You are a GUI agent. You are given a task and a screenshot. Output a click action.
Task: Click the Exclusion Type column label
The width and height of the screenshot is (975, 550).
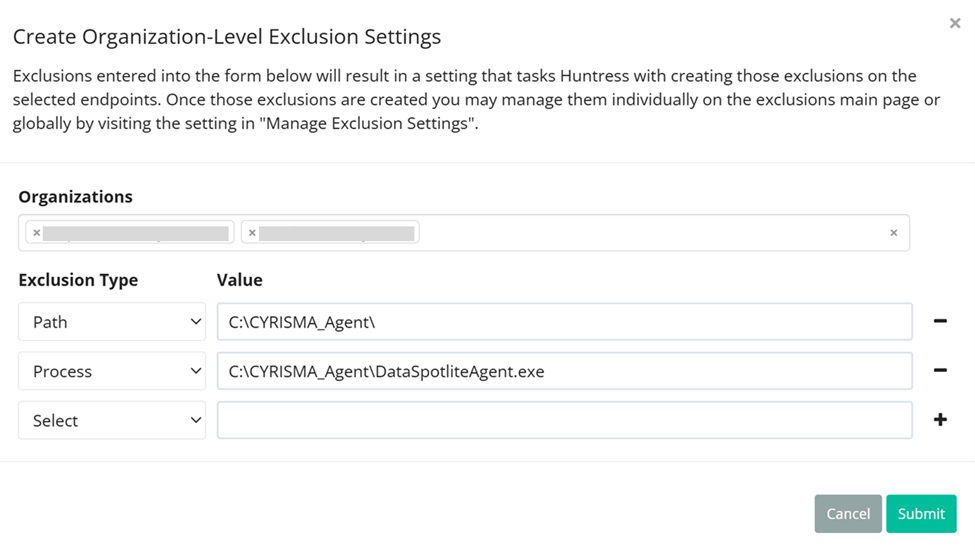coord(78,280)
